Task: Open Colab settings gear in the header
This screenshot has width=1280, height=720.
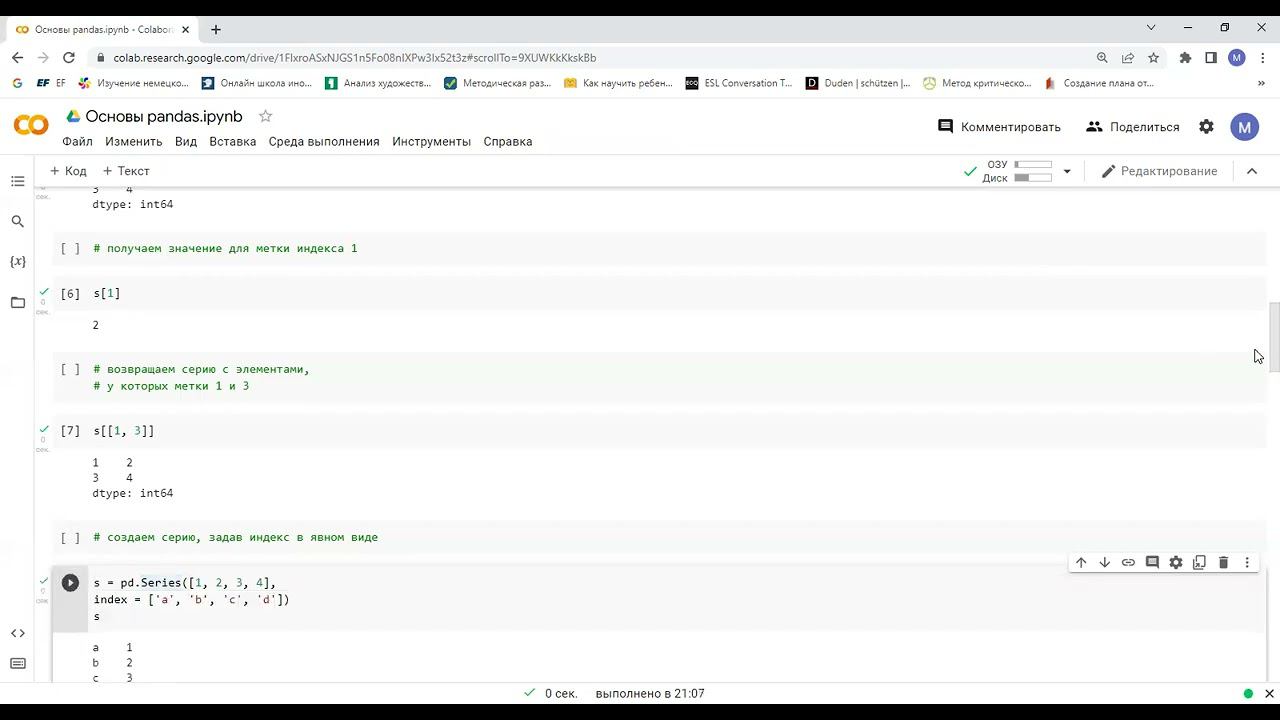Action: [x=1206, y=127]
